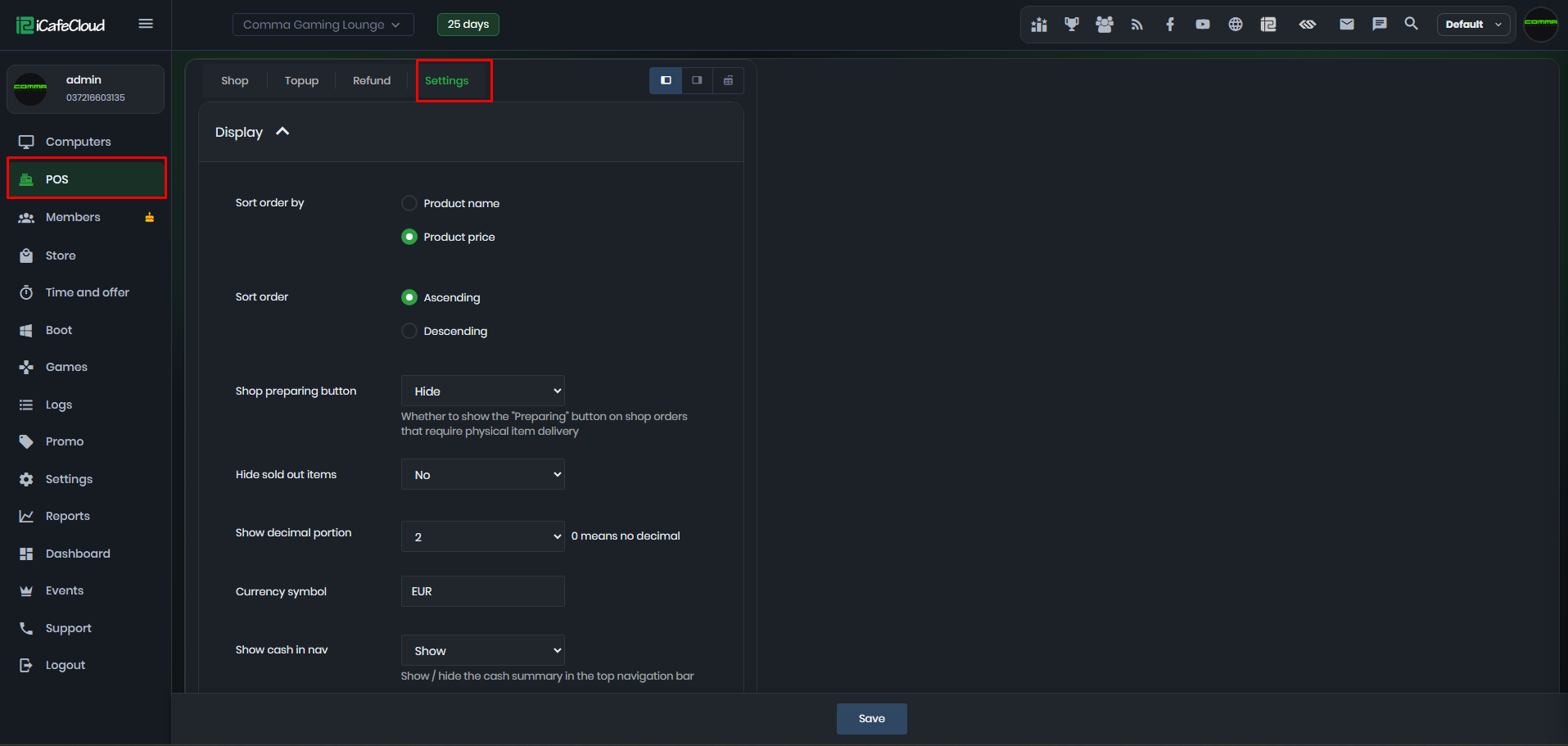Open Comma Gaming Lounge location dropdown
This screenshot has width=1568, height=746.
(x=323, y=25)
